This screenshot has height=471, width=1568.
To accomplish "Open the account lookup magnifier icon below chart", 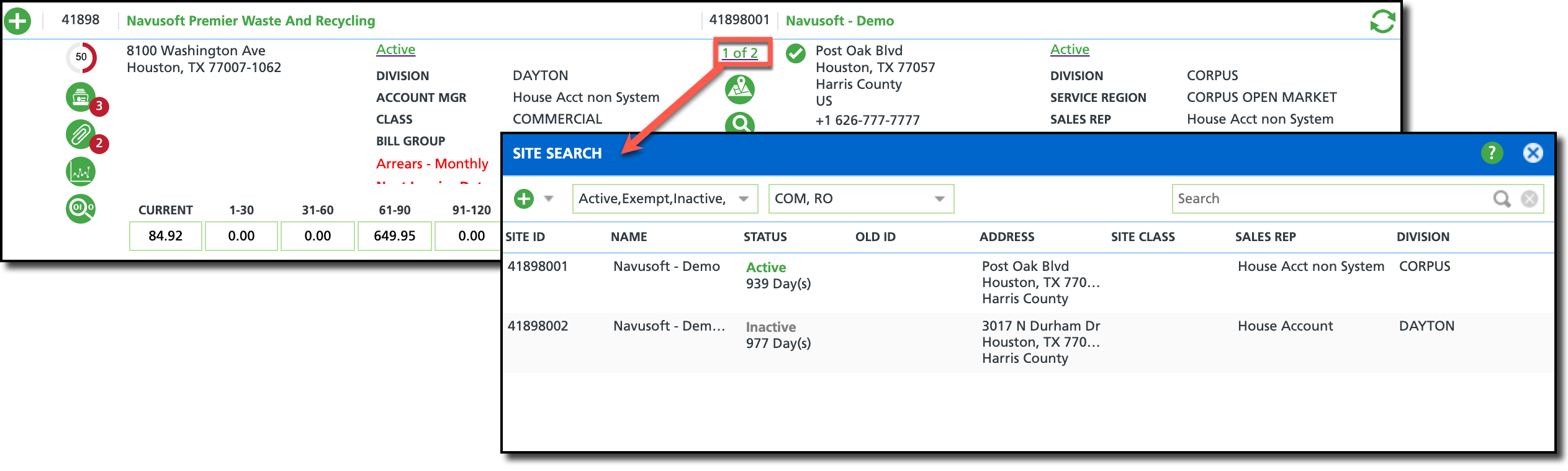I will click(x=81, y=208).
